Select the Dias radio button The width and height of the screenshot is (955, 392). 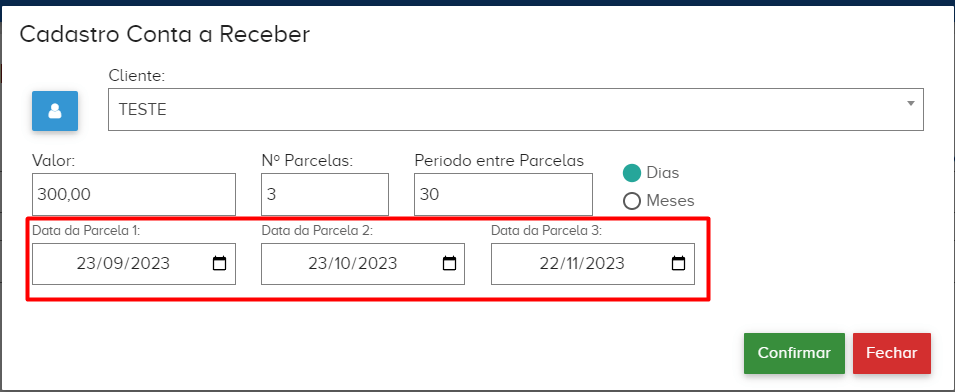(632, 173)
